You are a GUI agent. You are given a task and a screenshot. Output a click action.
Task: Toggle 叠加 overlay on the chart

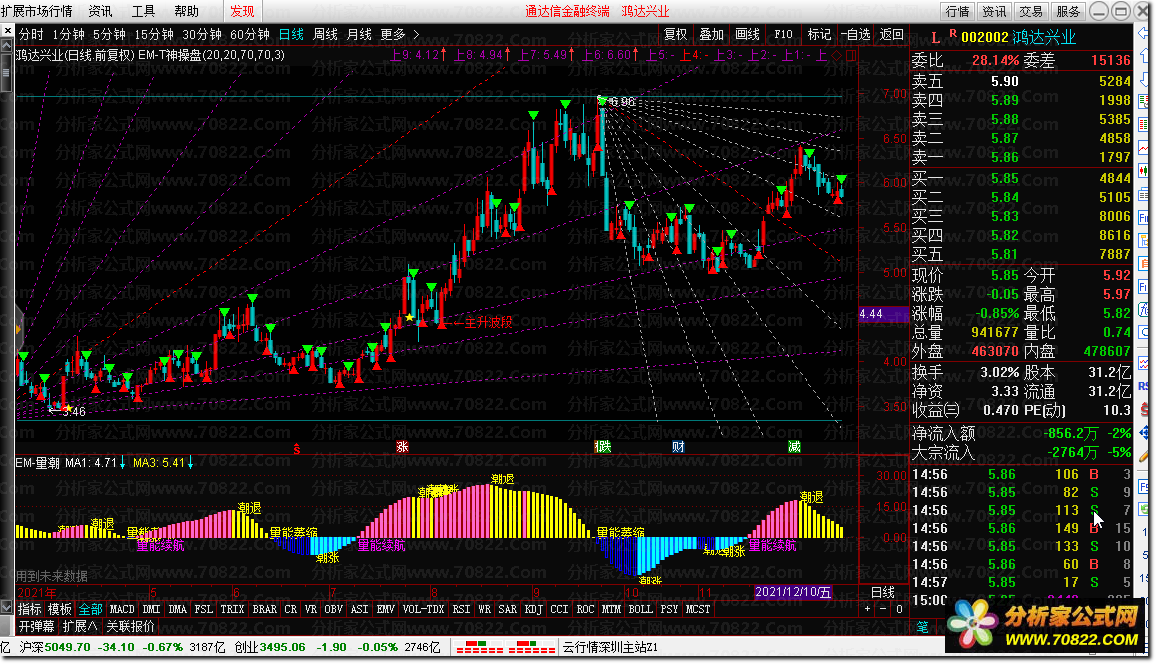click(x=711, y=34)
